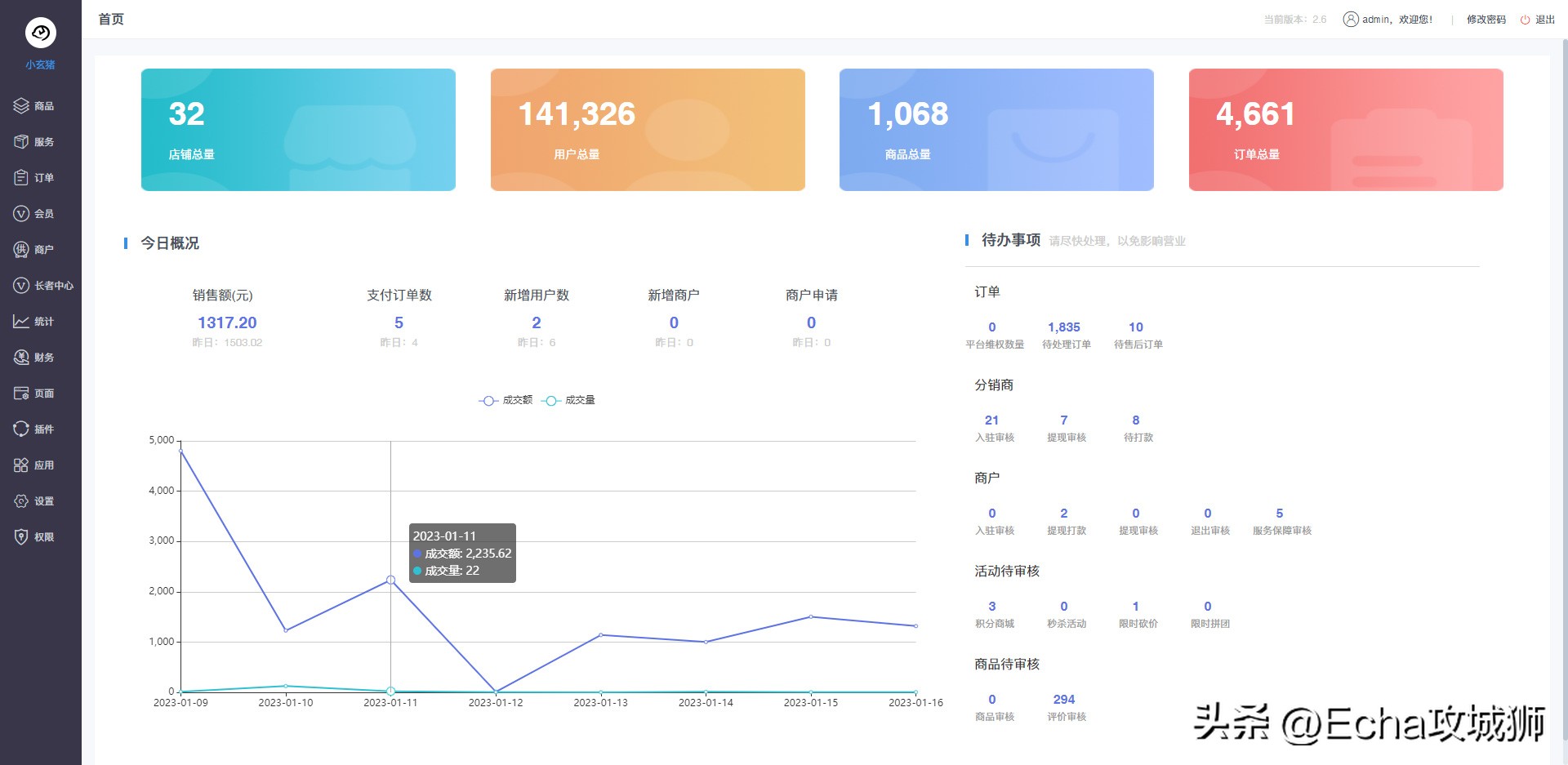The image size is (1568, 765).
Task: Toggle the 成交额 series in the chart legend
Action: click(x=506, y=400)
